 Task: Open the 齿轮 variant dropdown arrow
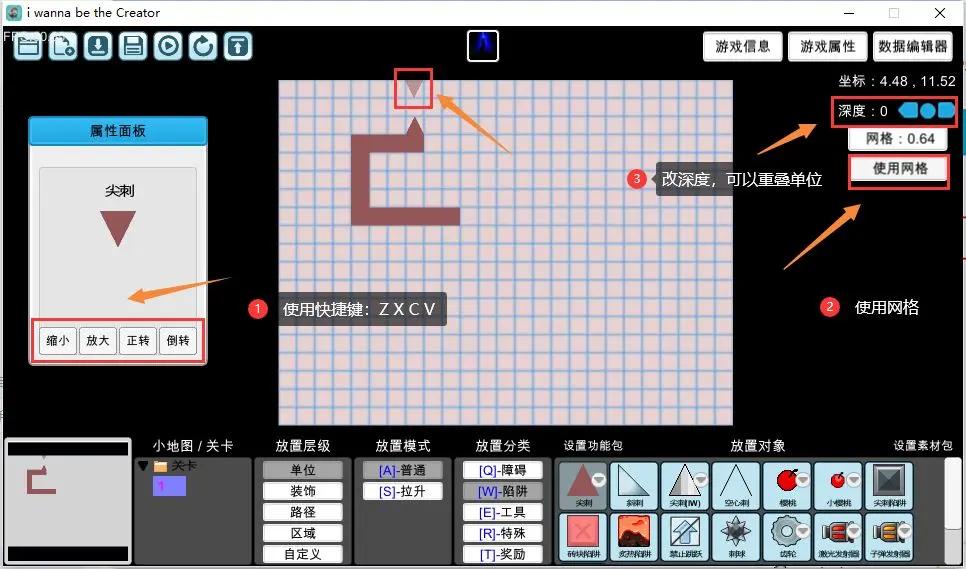click(803, 530)
